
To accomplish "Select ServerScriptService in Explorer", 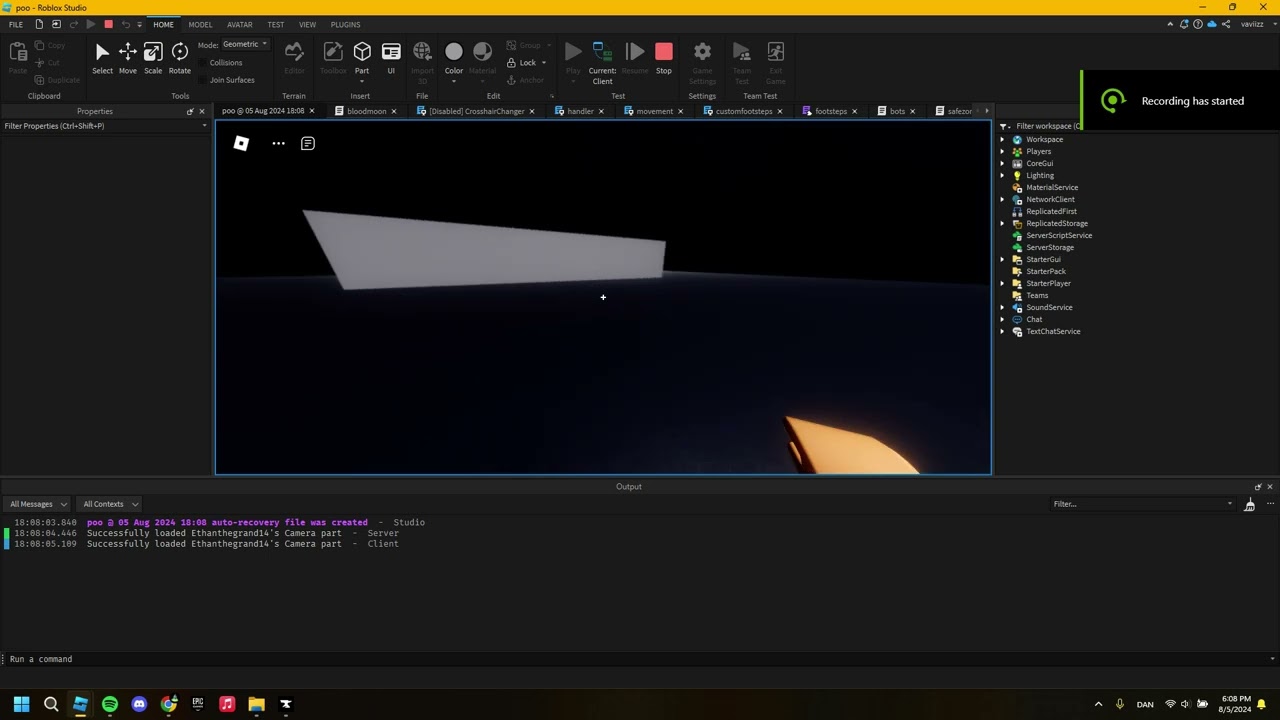I will (x=1059, y=236).
